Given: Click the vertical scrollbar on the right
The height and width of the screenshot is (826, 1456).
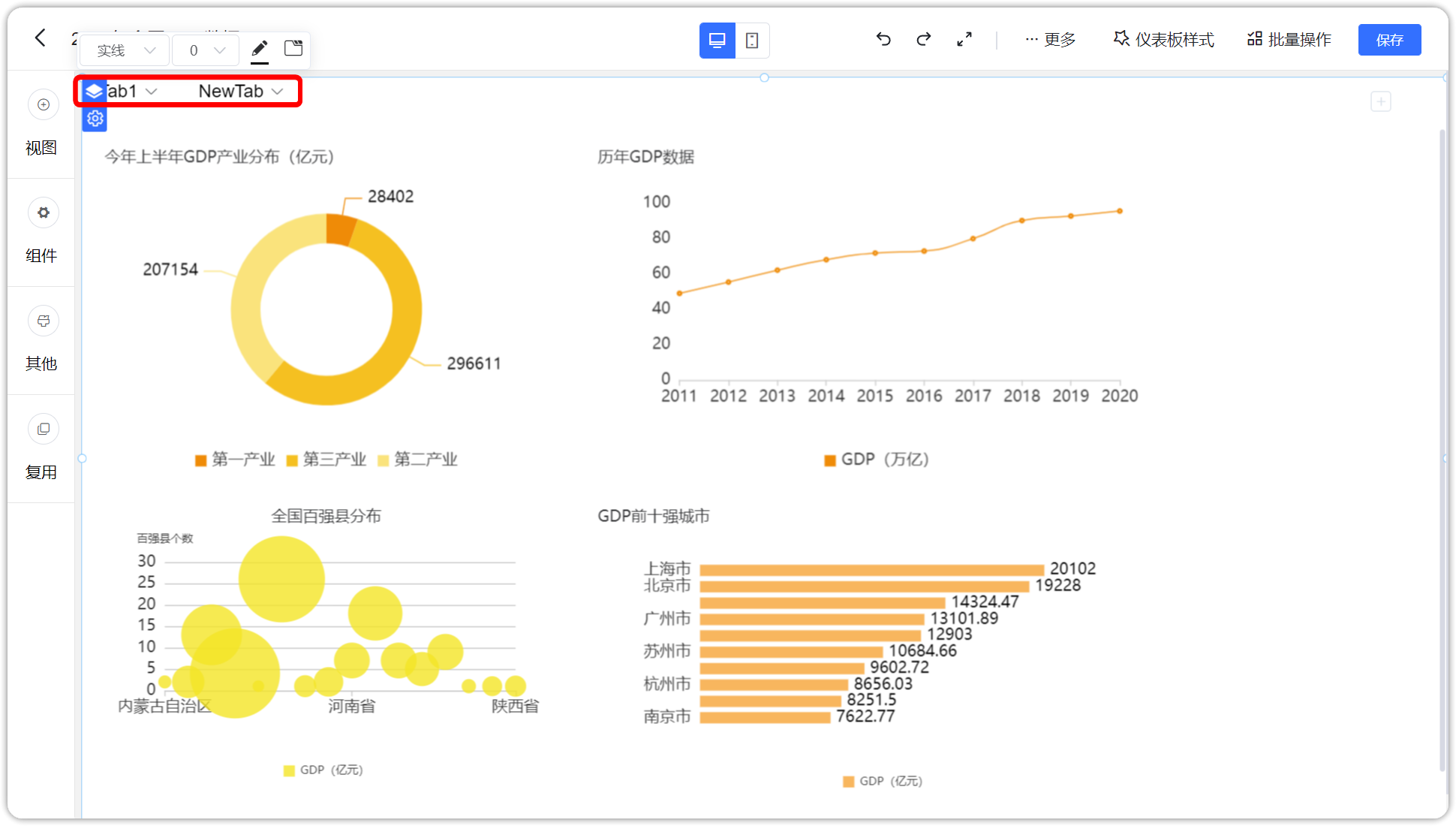Looking at the screenshot, I should point(1442,451).
